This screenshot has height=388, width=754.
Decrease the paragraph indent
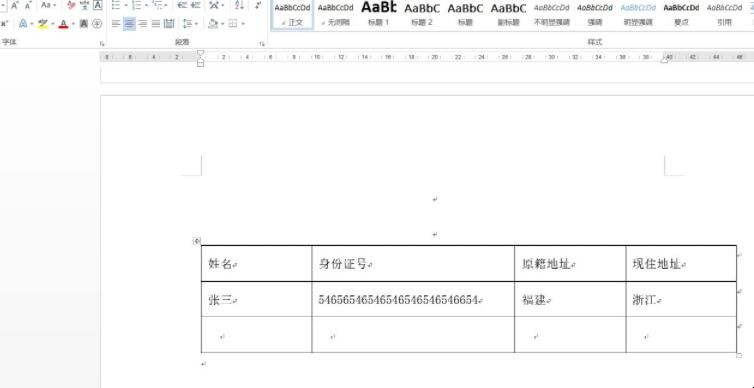click(182, 6)
